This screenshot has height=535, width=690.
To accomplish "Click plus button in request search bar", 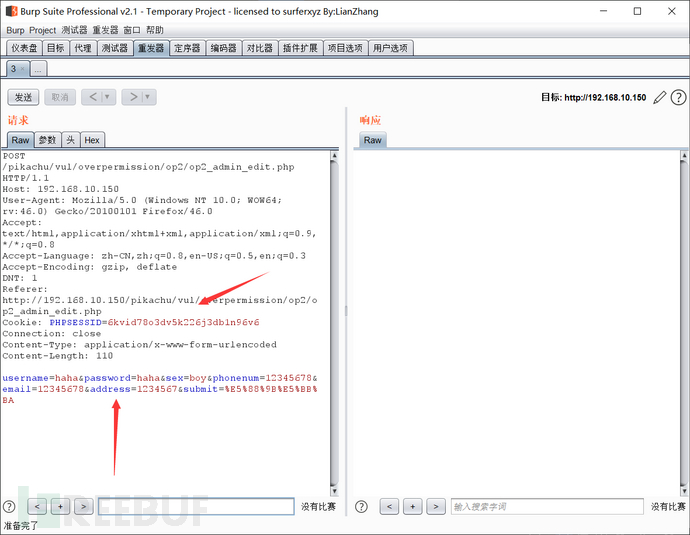I will click(x=60, y=506).
